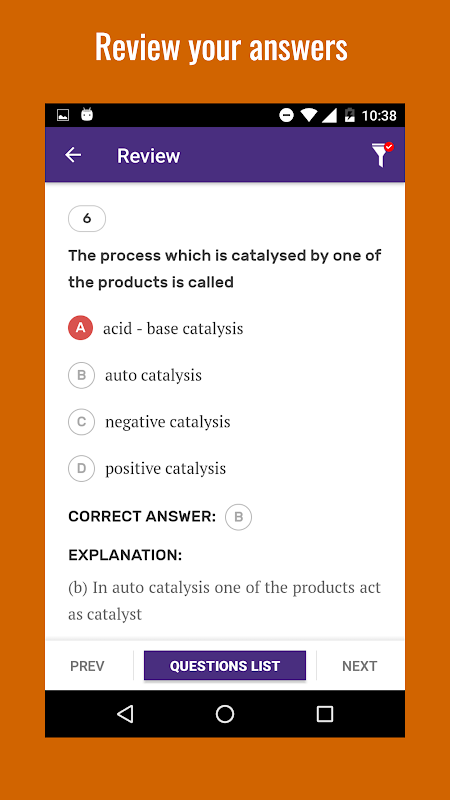Select option D positive catalysis
Screen dimensions: 450x800
coord(147,468)
